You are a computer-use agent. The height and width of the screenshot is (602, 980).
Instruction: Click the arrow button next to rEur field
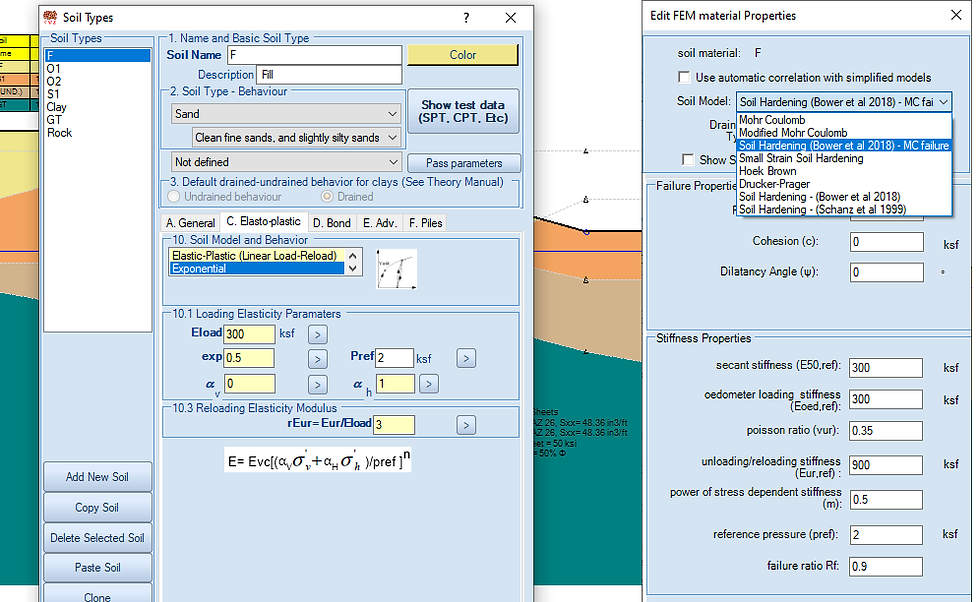pyautogui.click(x=466, y=425)
